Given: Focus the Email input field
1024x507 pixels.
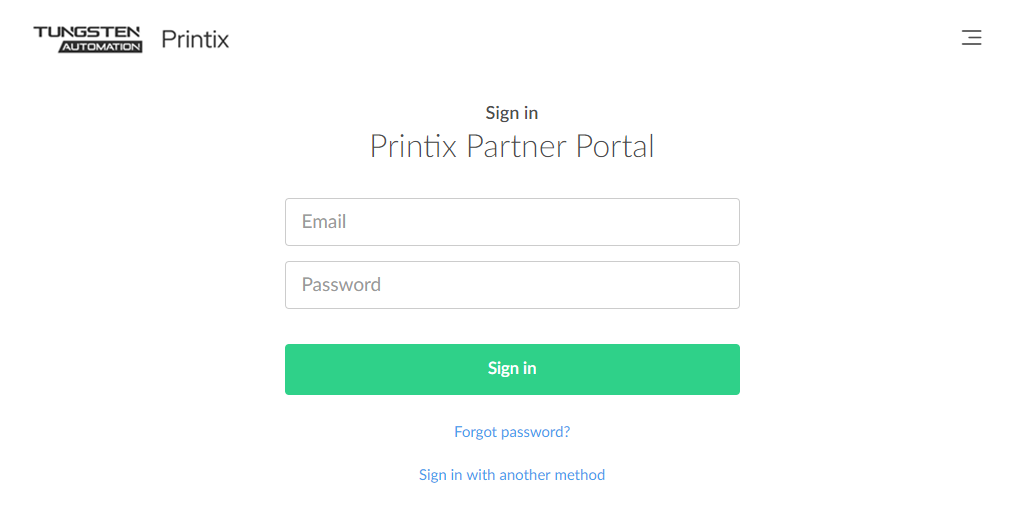Looking at the screenshot, I should 512,222.
